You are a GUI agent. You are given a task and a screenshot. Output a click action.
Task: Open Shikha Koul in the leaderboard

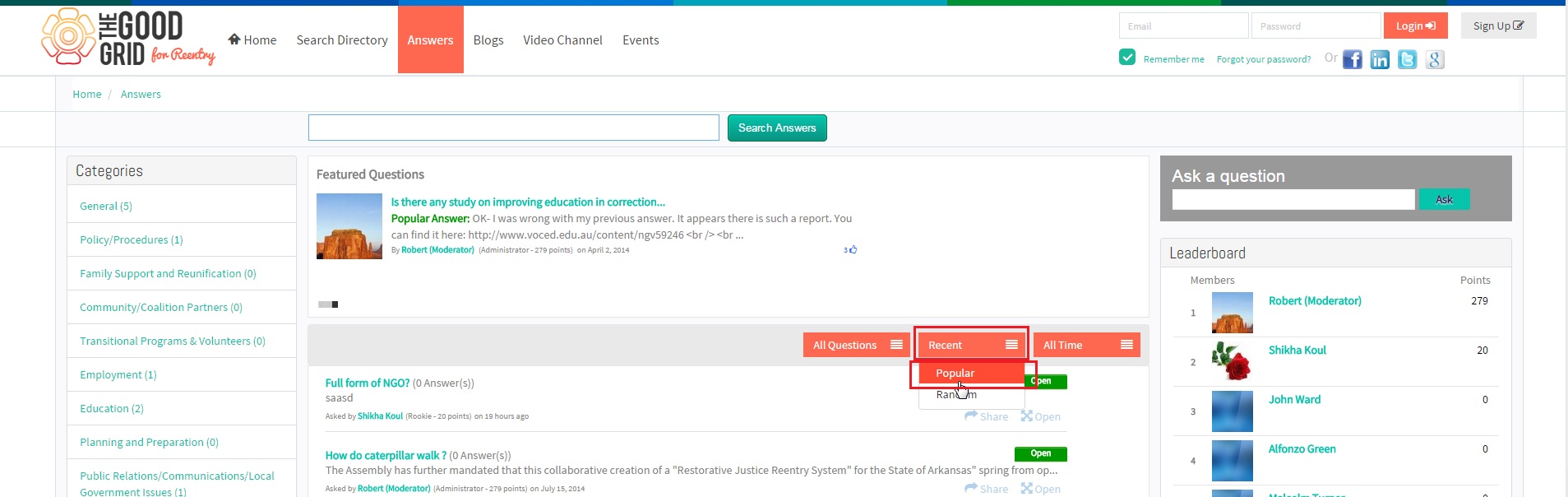click(x=1297, y=350)
